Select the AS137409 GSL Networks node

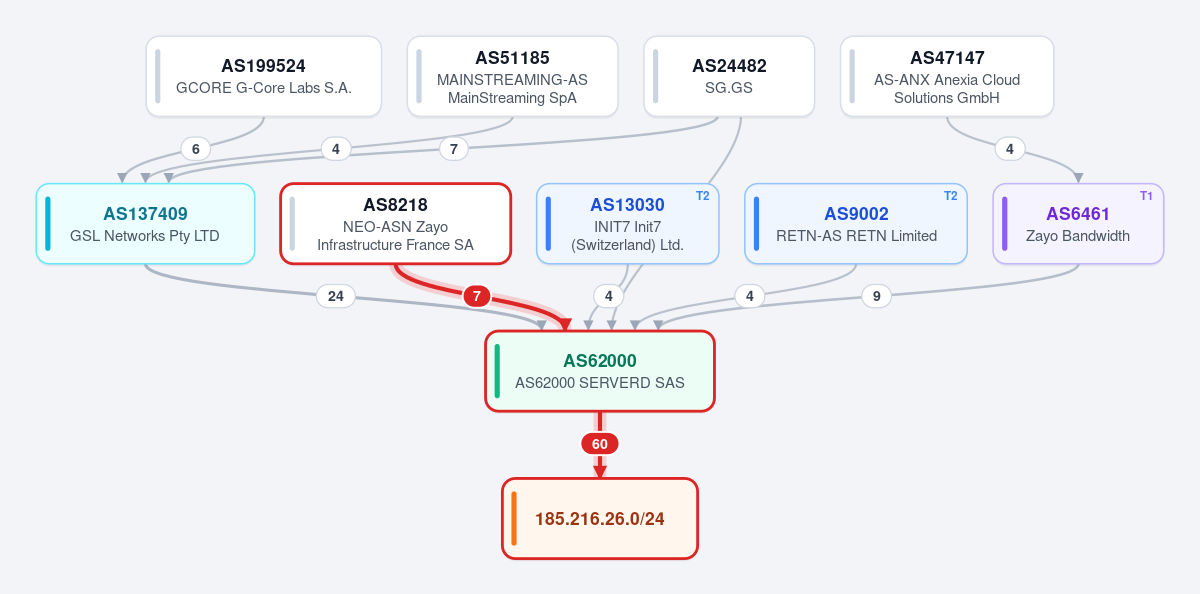pos(145,224)
